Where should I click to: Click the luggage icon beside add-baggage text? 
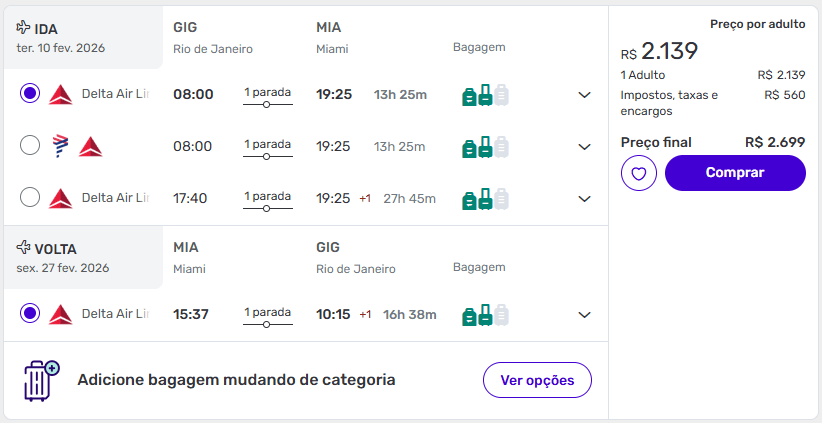point(41,380)
